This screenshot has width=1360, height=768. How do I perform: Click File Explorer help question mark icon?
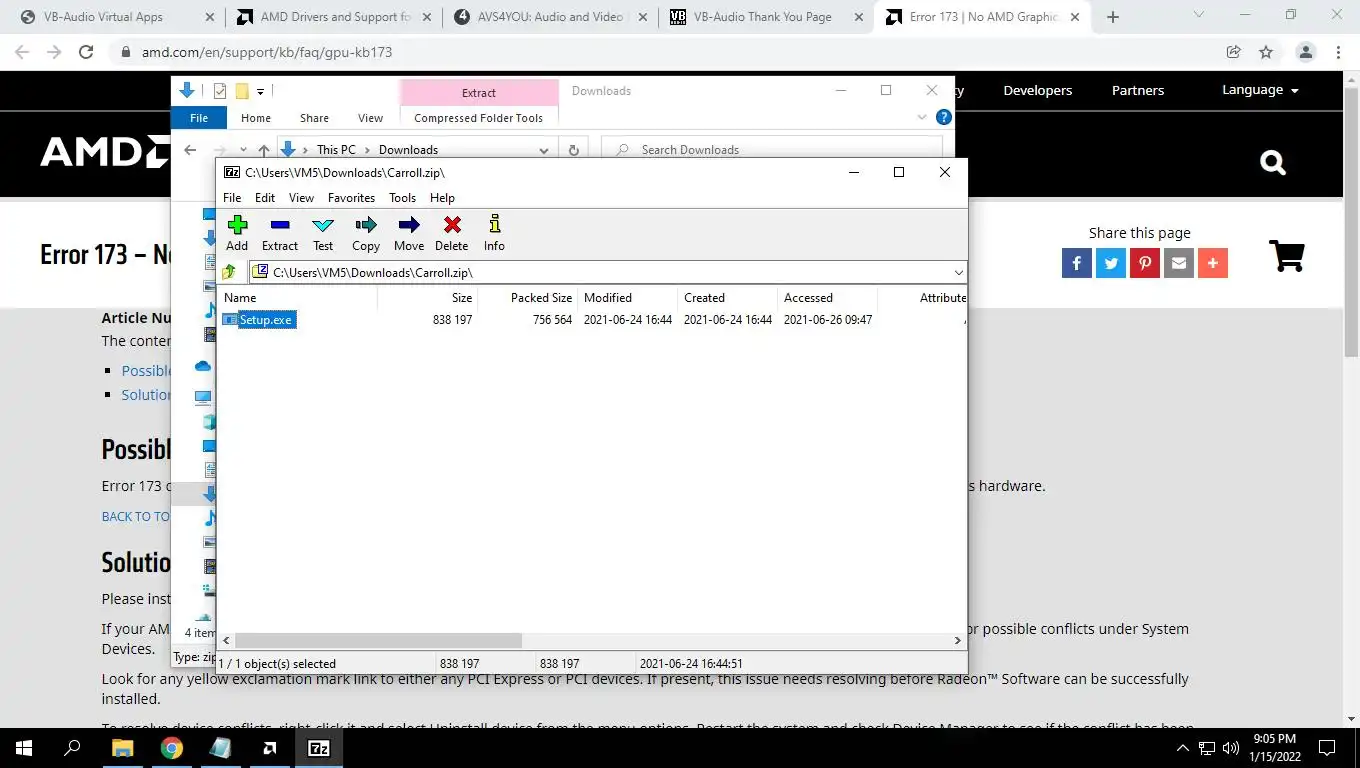point(943,117)
